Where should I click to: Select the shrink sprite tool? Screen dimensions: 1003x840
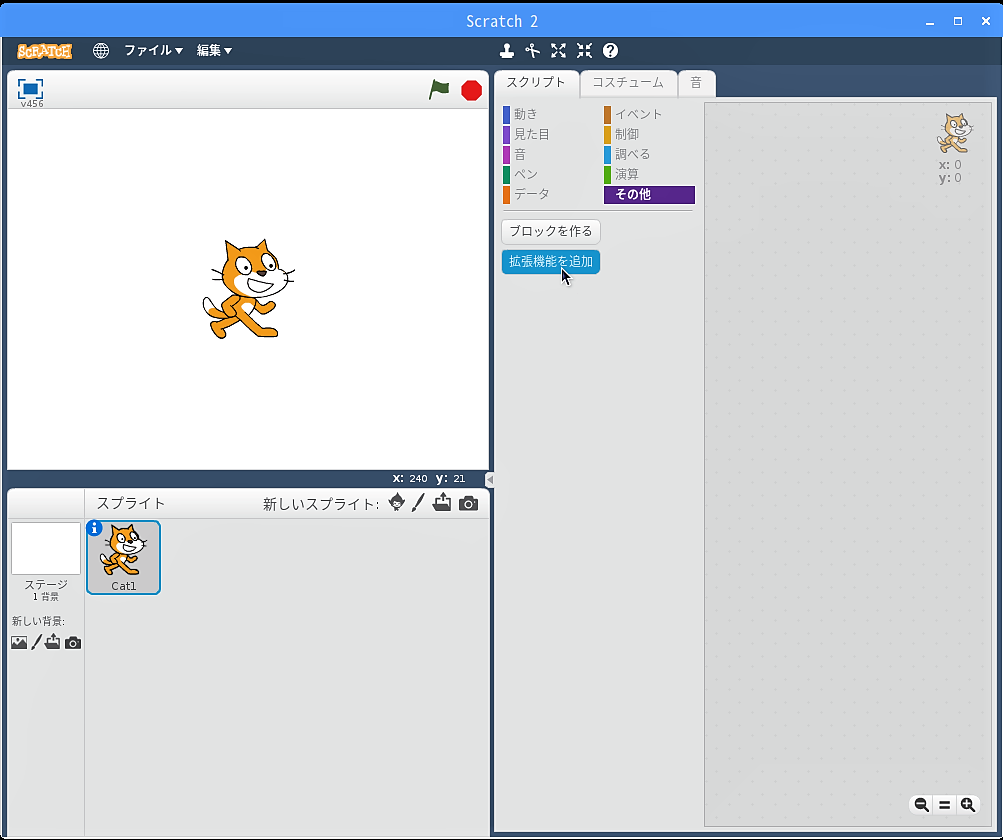[584, 51]
